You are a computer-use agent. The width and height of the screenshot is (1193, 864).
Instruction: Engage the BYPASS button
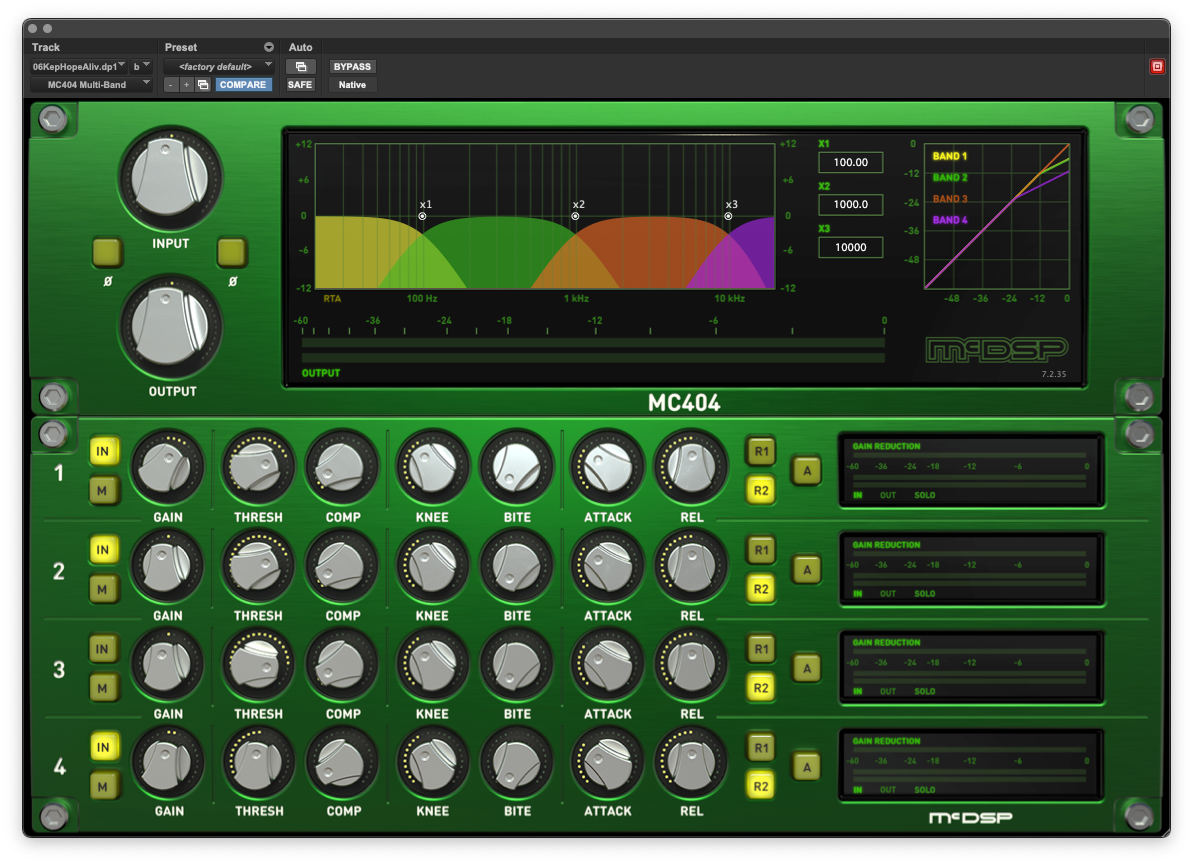(x=351, y=66)
